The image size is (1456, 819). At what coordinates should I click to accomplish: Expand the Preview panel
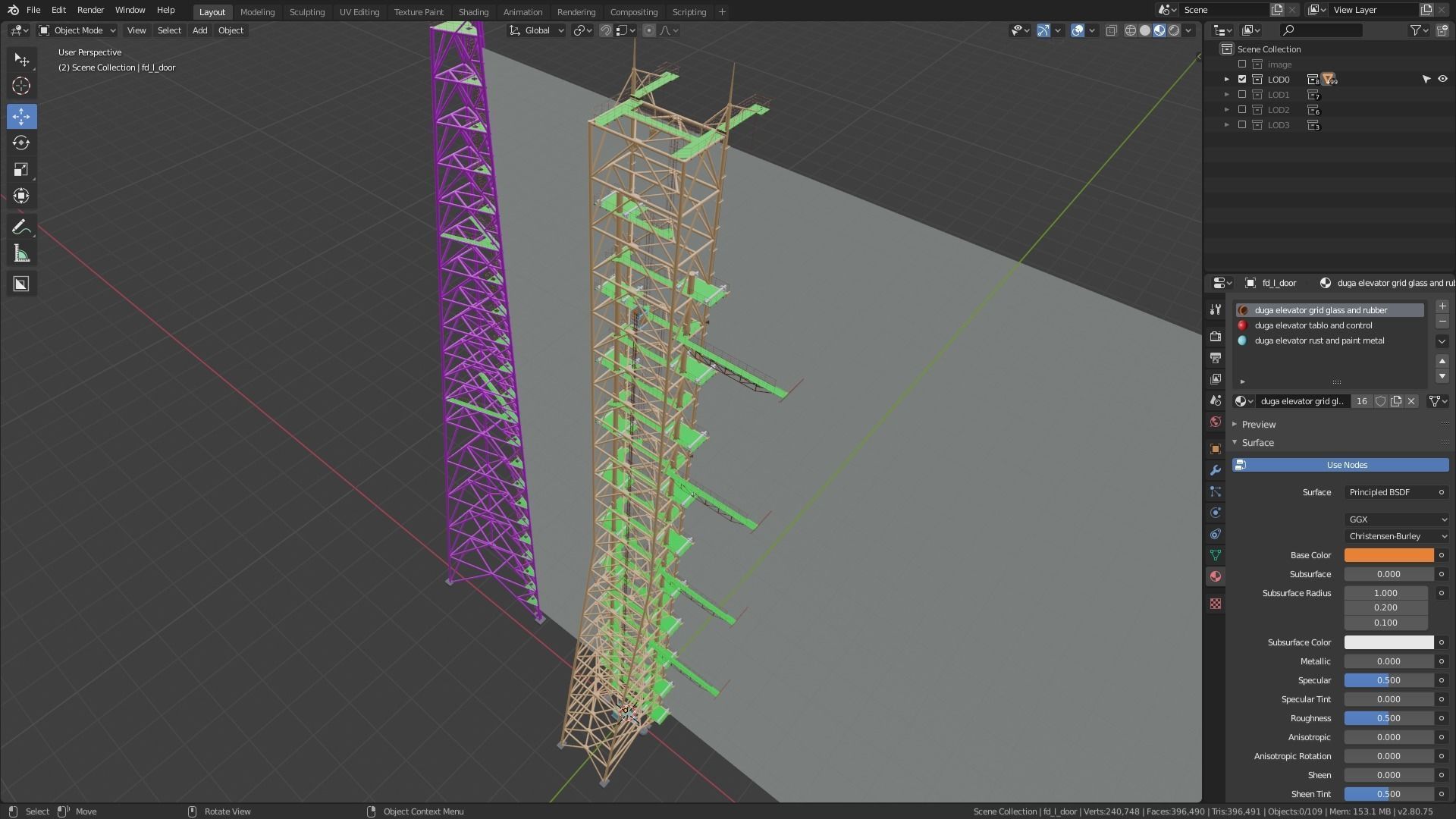coord(1259,424)
